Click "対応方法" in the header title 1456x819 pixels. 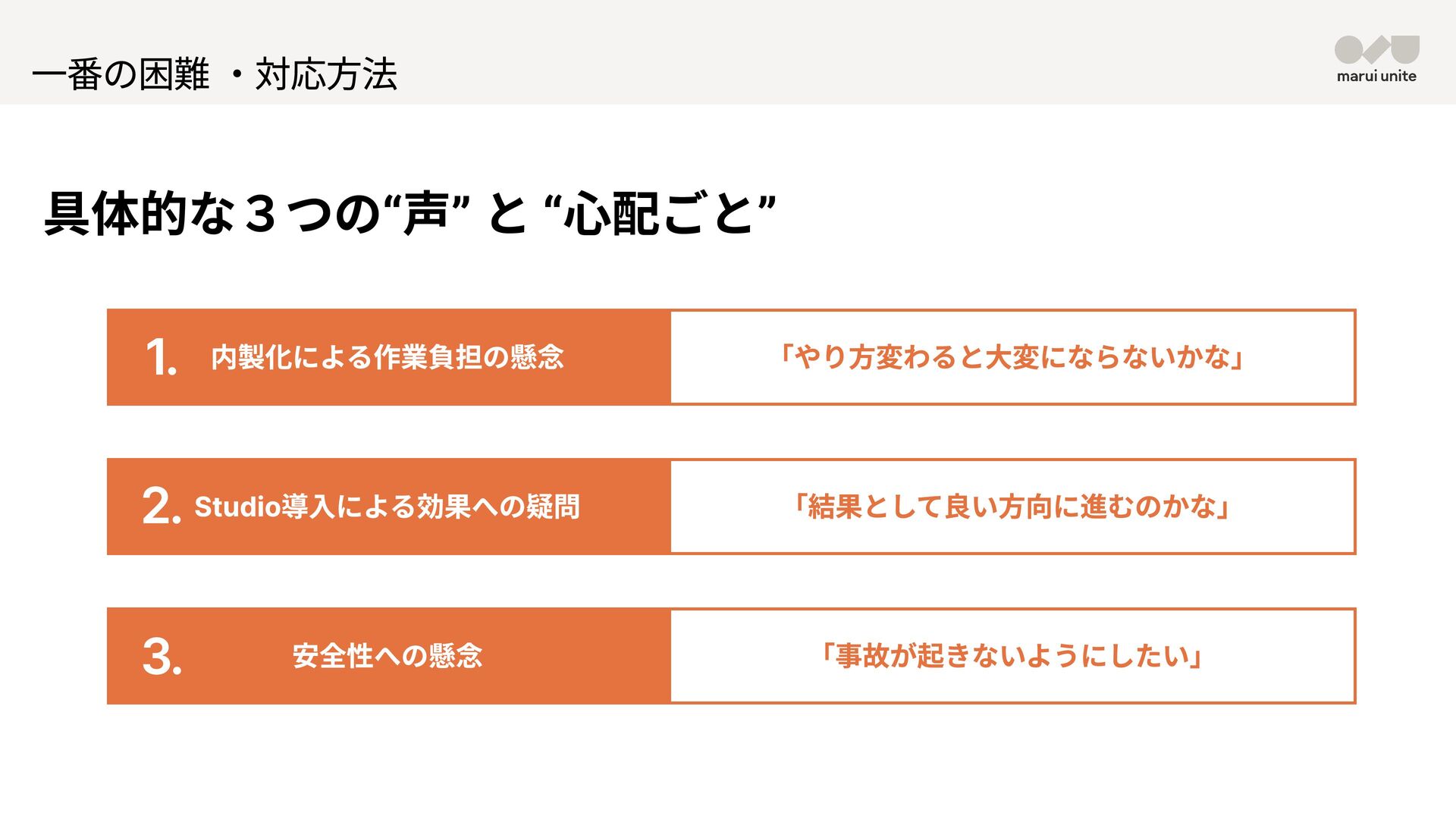tap(326, 74)
